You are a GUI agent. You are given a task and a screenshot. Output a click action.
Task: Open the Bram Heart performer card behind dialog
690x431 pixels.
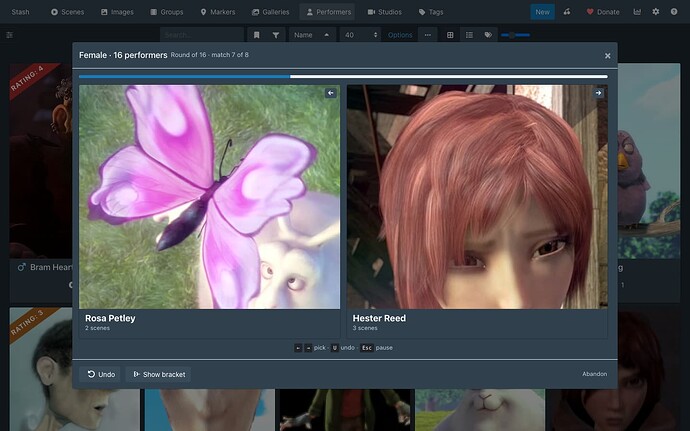pyautogui.click(x=41, y=183)
